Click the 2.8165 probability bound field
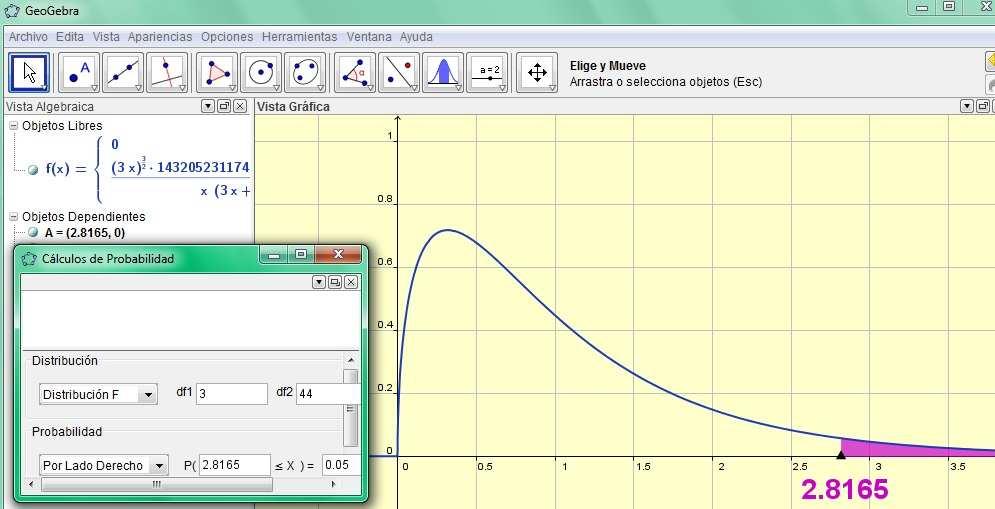 click(x=235, y=465)
